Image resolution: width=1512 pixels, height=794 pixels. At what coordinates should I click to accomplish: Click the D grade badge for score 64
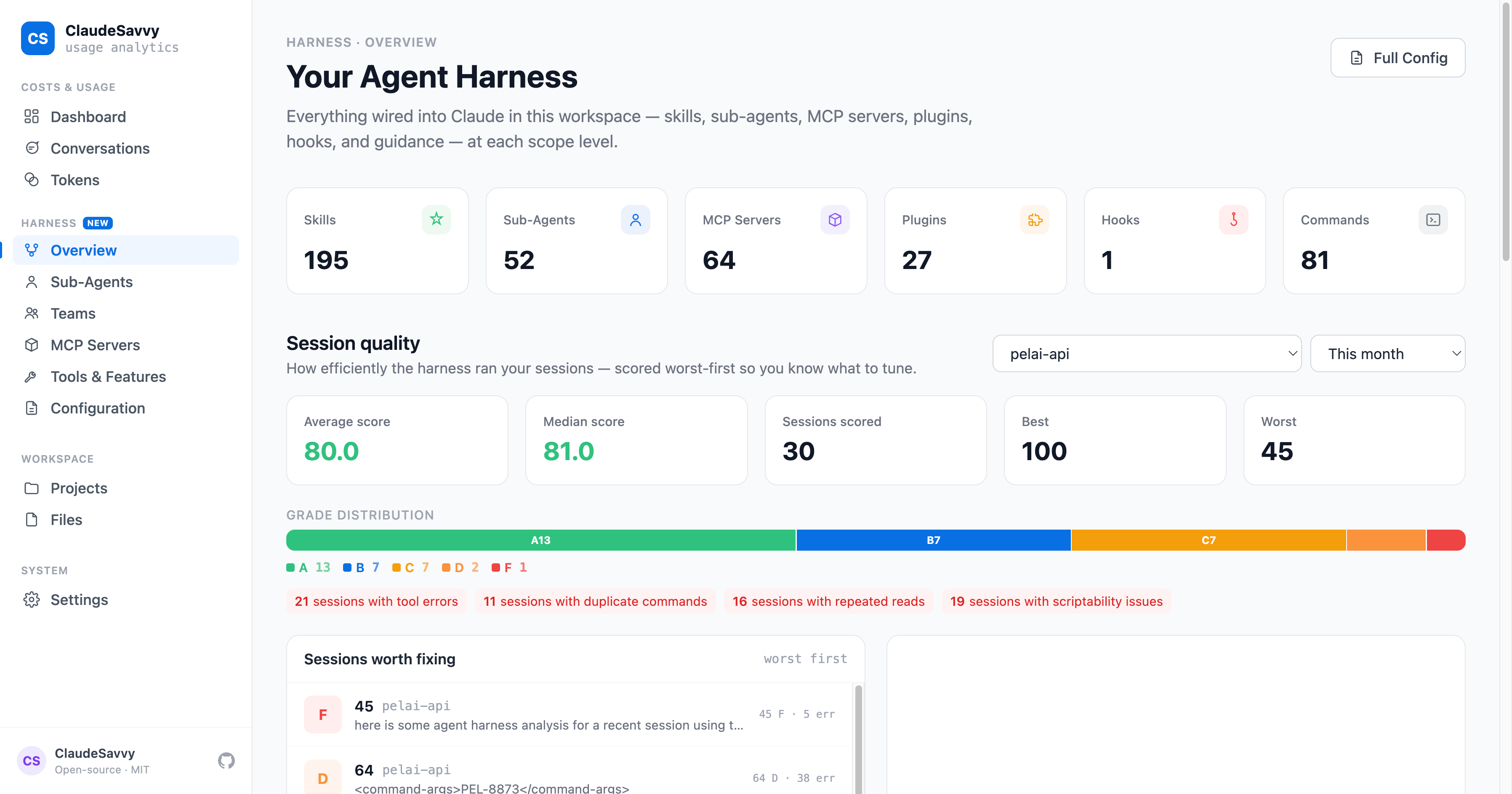click(x=322, y=778)
